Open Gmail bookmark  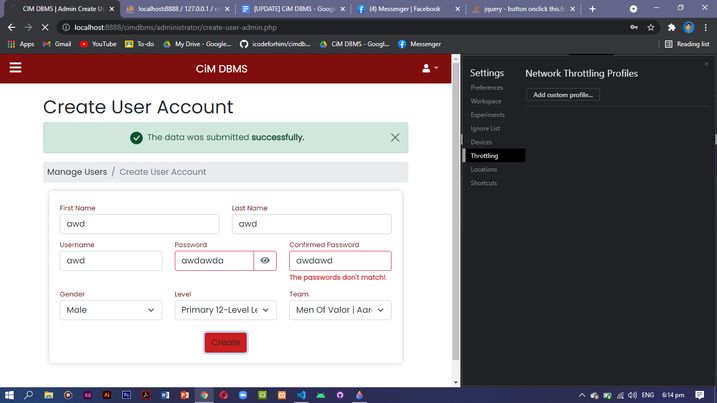pos(57,44)
